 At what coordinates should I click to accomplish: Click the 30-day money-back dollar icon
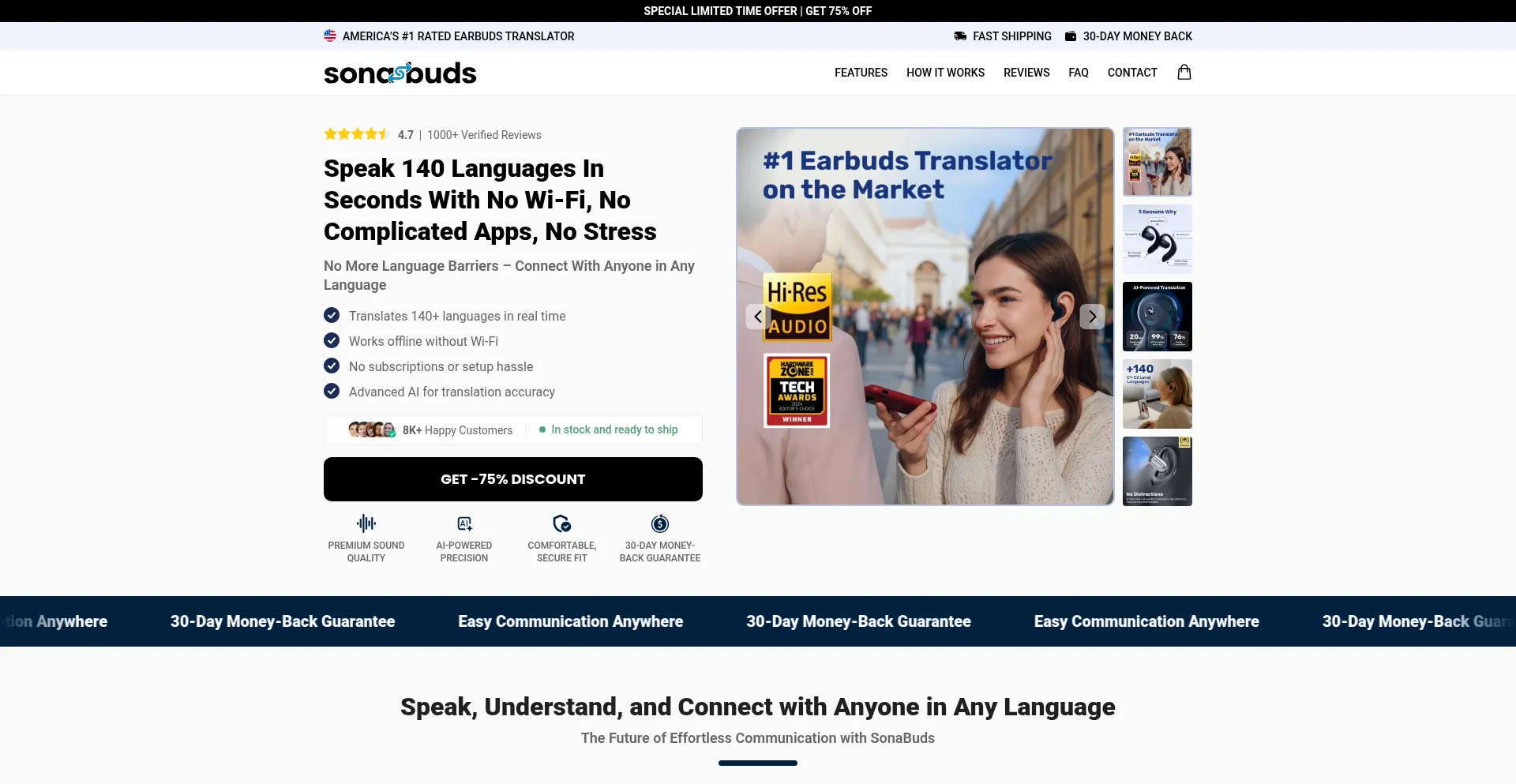coord(660,523)
